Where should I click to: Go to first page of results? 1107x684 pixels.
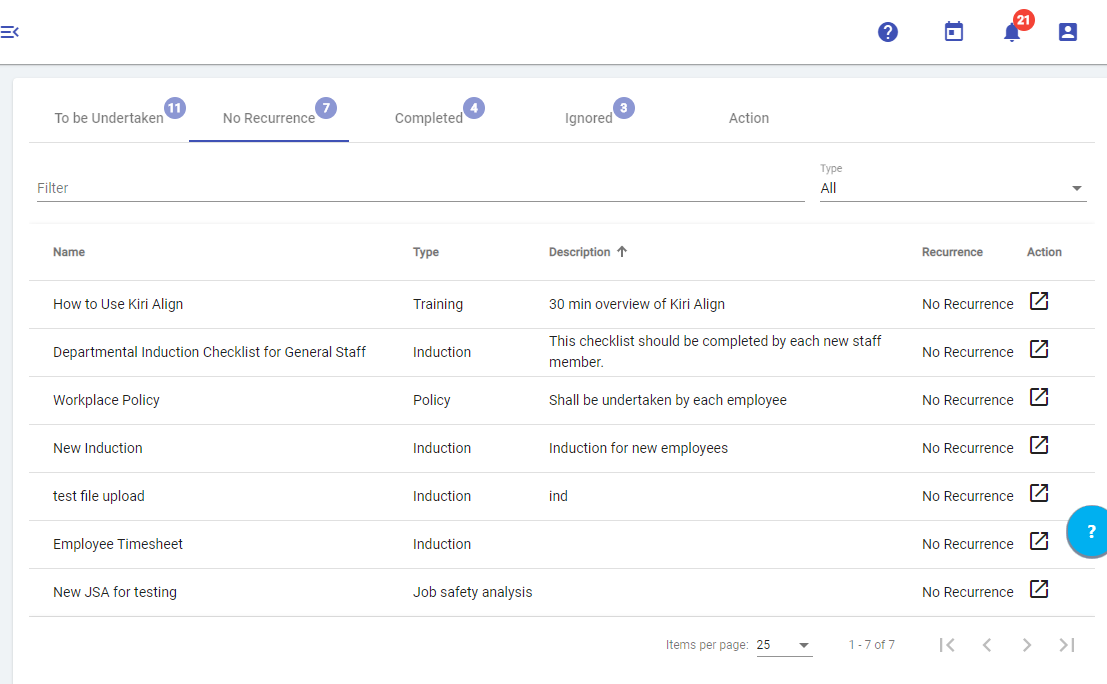(947, 644)
